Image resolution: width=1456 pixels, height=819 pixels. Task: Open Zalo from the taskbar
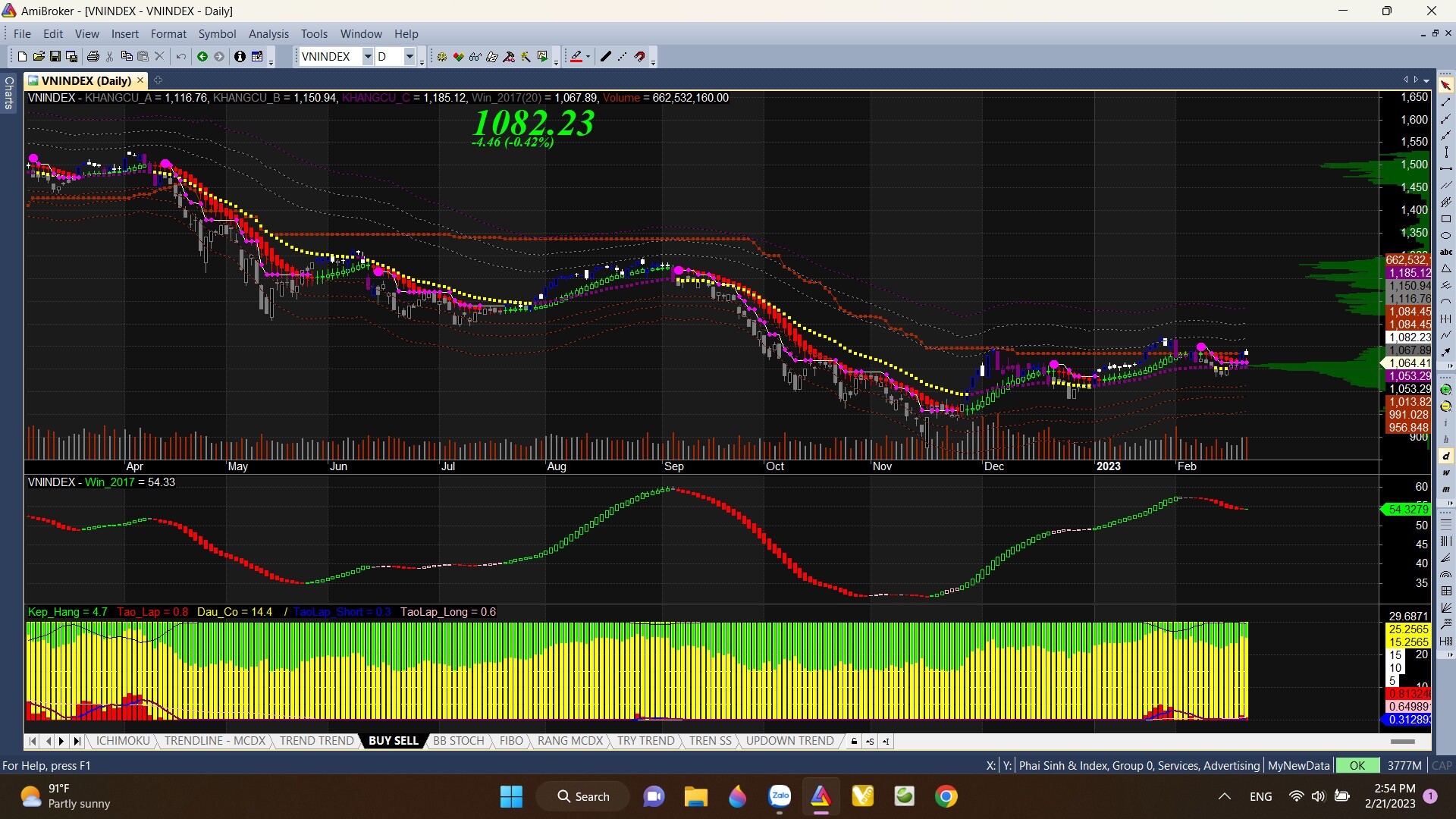780,796
